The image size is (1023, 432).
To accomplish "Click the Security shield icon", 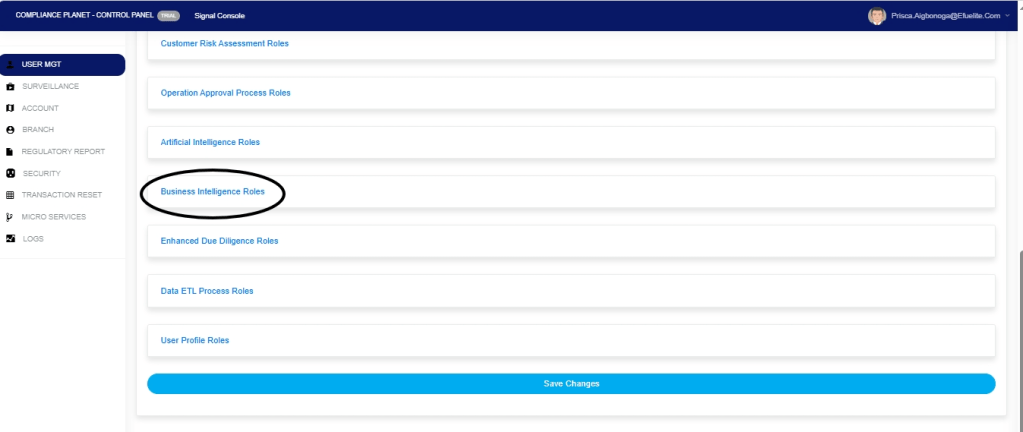I will (10, 173).
